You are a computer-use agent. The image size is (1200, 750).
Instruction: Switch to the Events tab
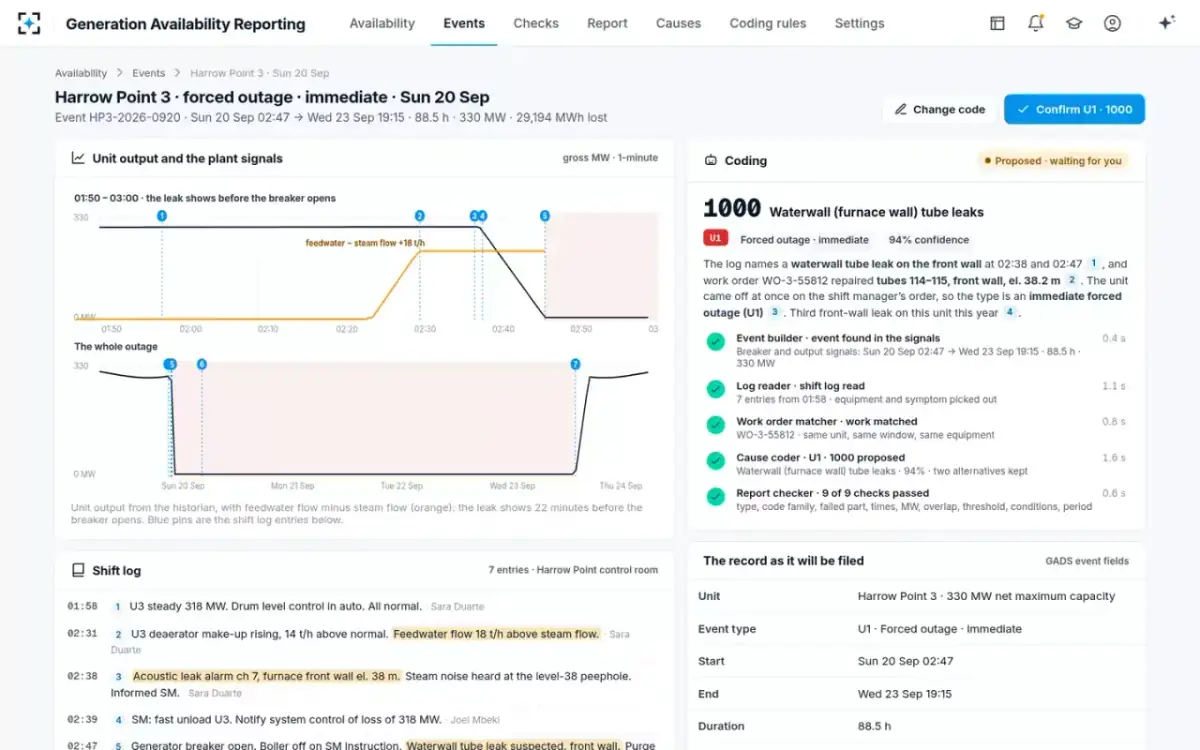pyautogui.click(x=464, y=23)
